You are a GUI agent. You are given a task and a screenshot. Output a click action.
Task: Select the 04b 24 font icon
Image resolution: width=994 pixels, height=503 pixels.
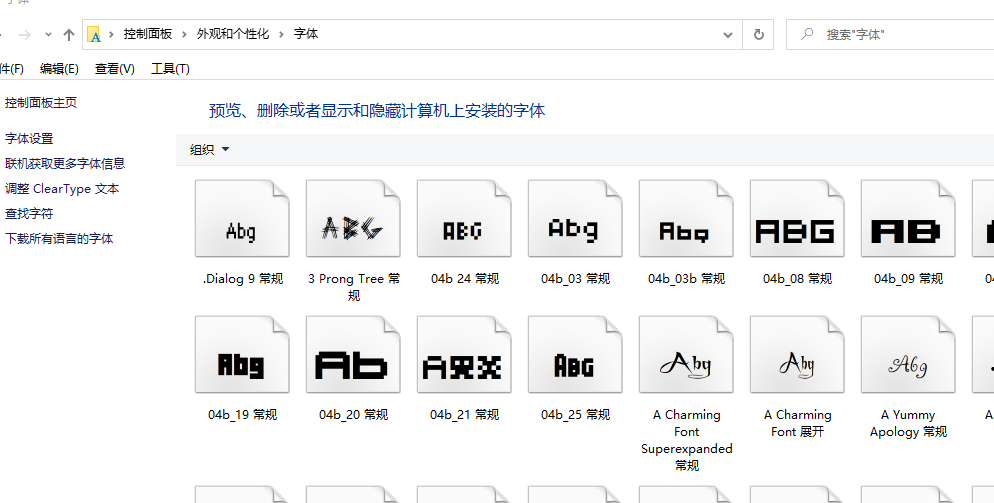464,219
